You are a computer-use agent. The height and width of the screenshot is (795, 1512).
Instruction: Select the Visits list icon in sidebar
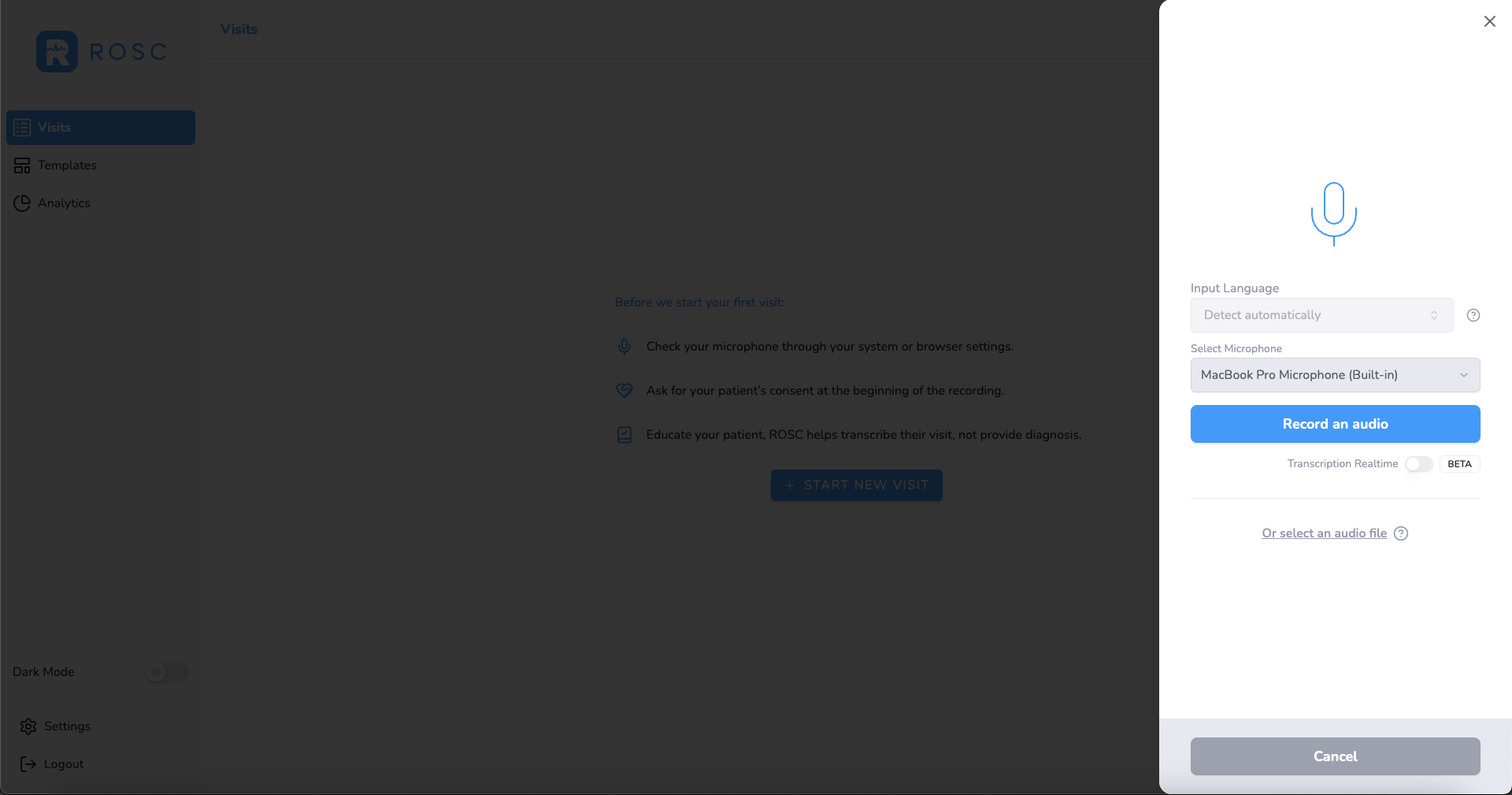(x=21, y=127)
